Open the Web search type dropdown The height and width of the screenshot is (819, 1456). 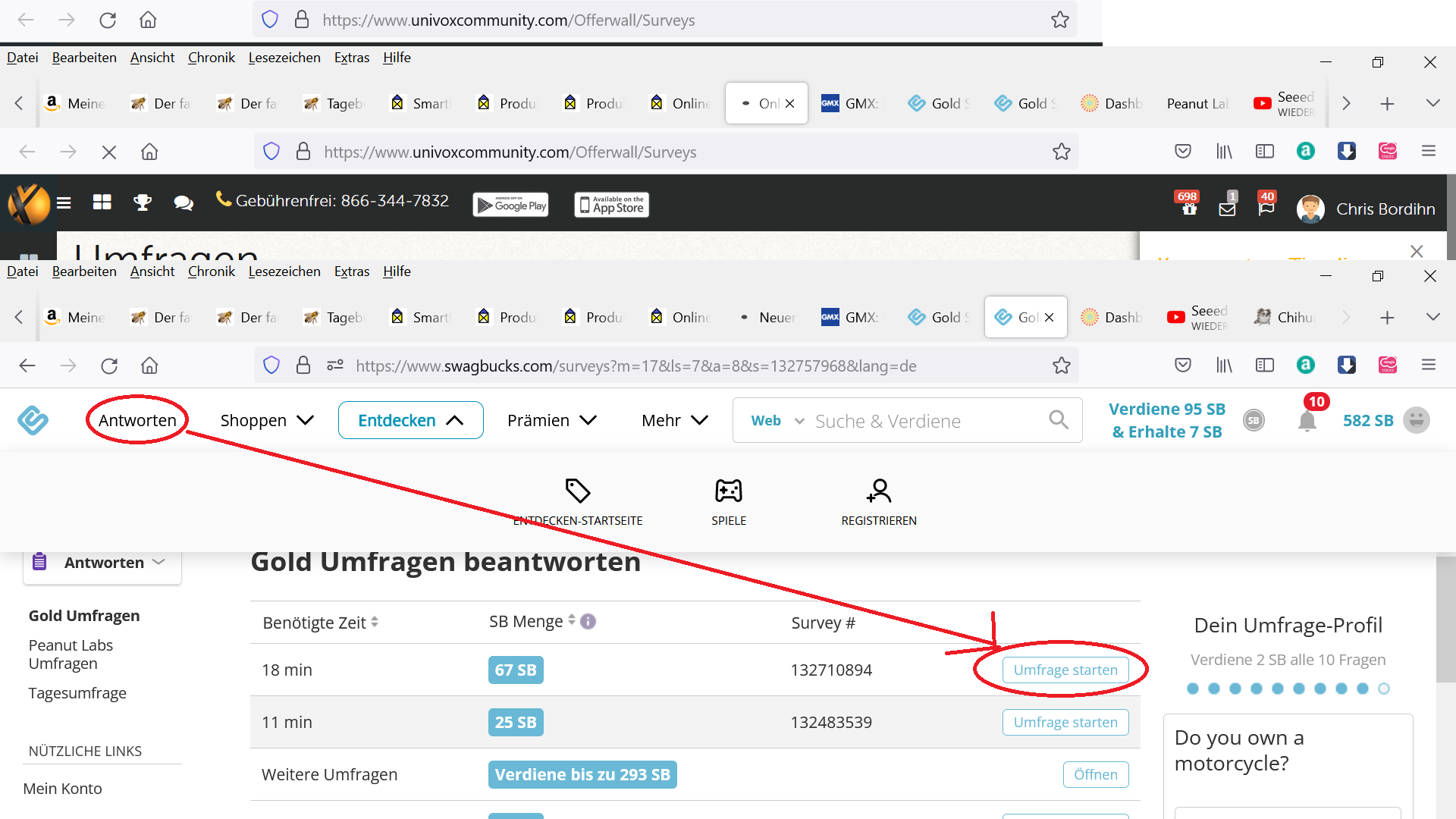(777, 420)
